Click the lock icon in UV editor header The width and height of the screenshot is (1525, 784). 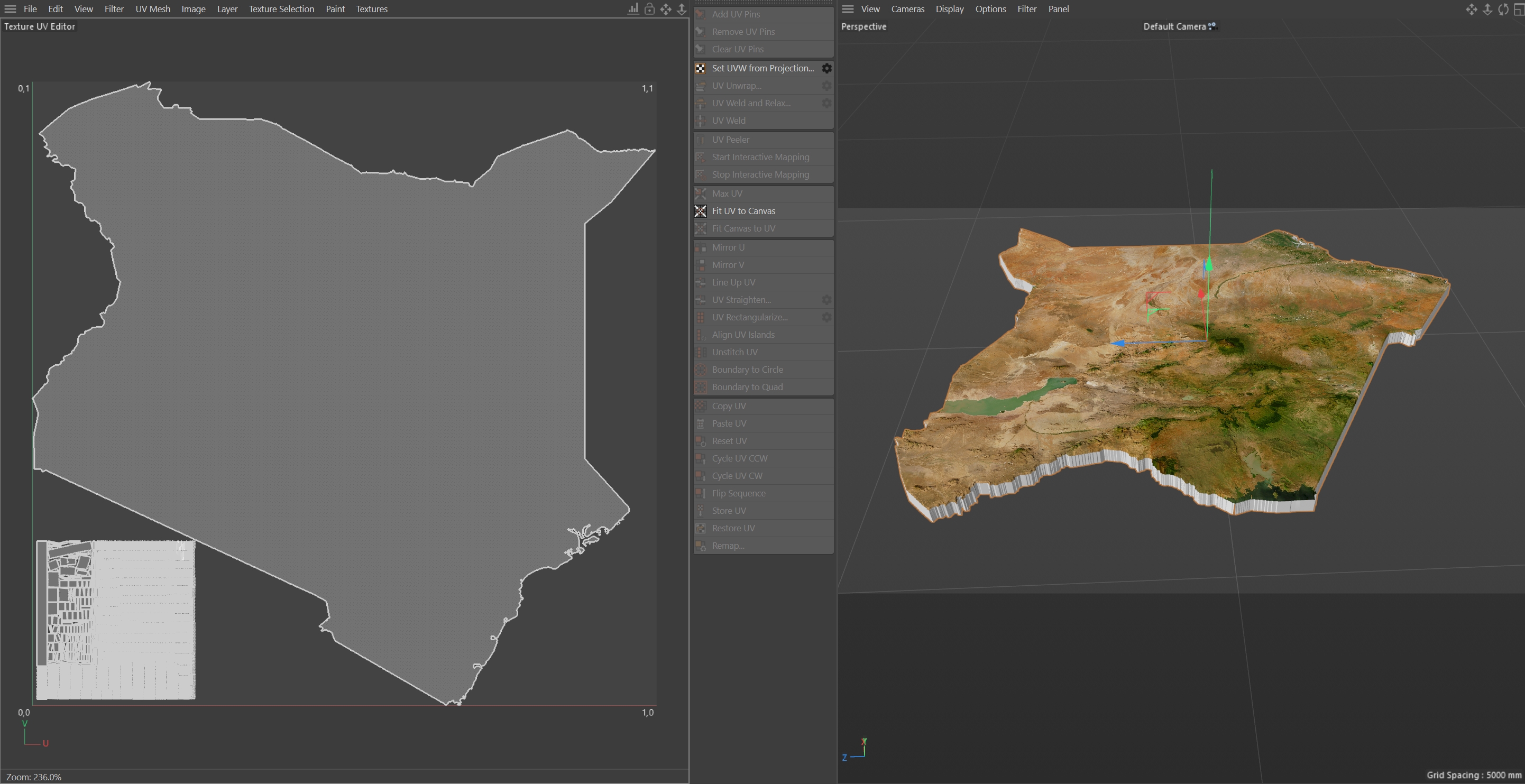(649, 9)
